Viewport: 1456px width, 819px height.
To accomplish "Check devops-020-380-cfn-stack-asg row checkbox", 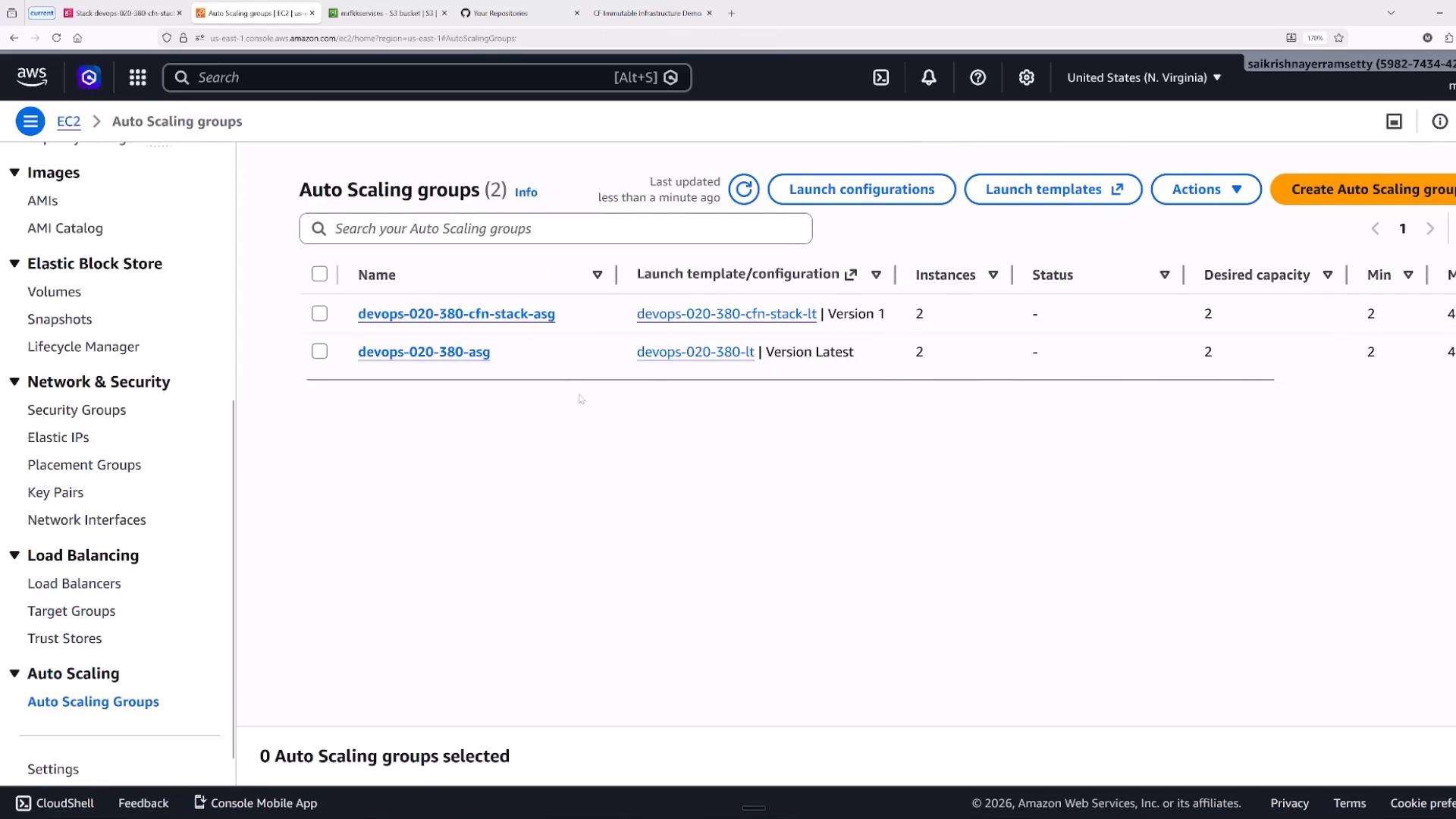I will click(319, 313).
